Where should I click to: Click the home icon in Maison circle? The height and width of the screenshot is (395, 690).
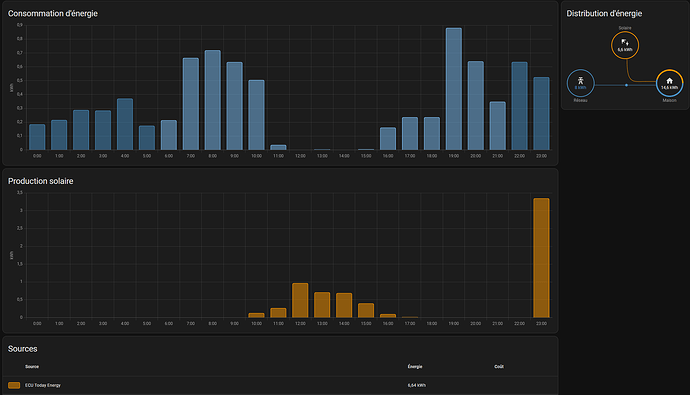(669, 80)
